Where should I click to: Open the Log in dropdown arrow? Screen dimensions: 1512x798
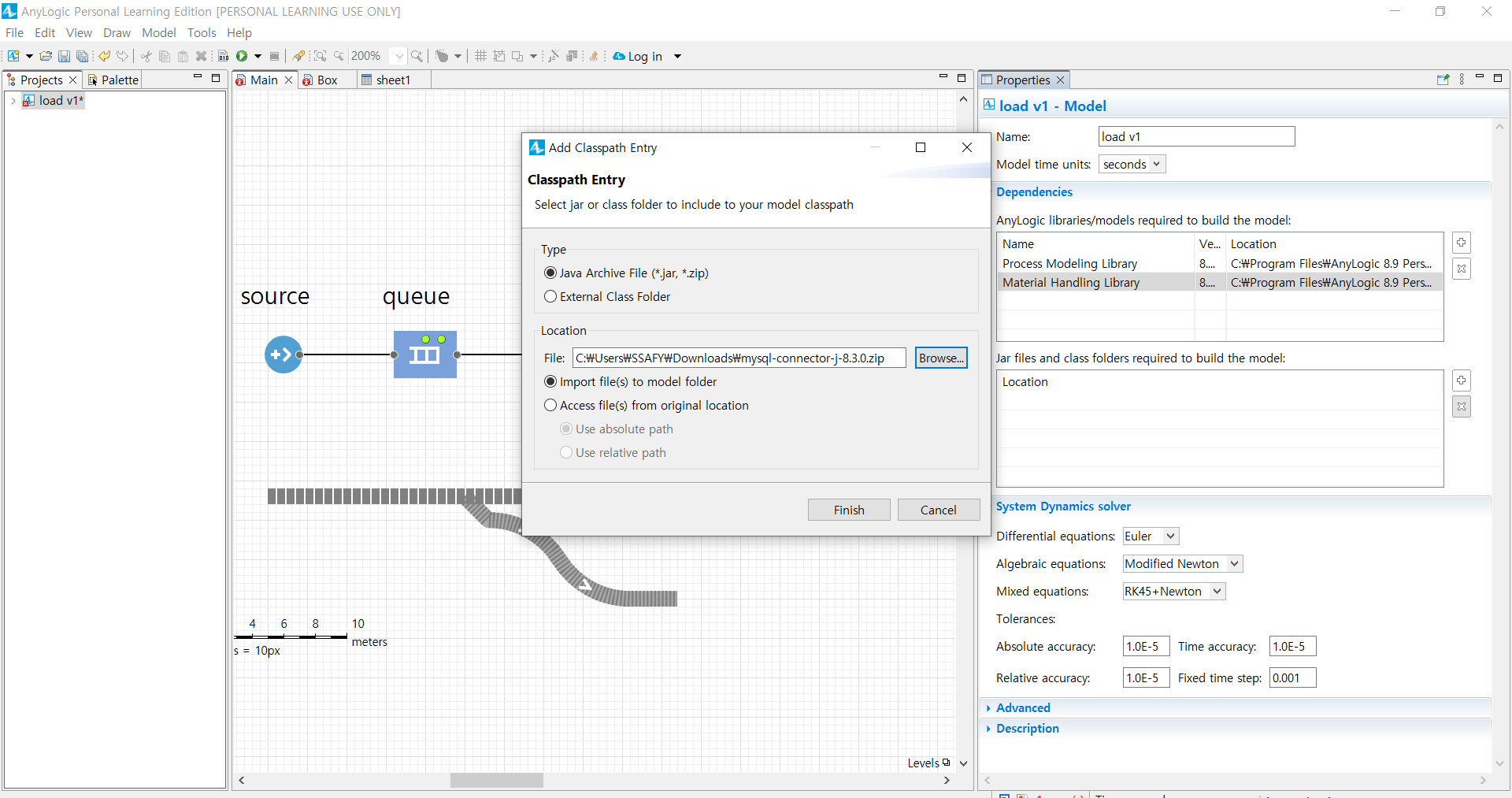(x=677, y=56)
